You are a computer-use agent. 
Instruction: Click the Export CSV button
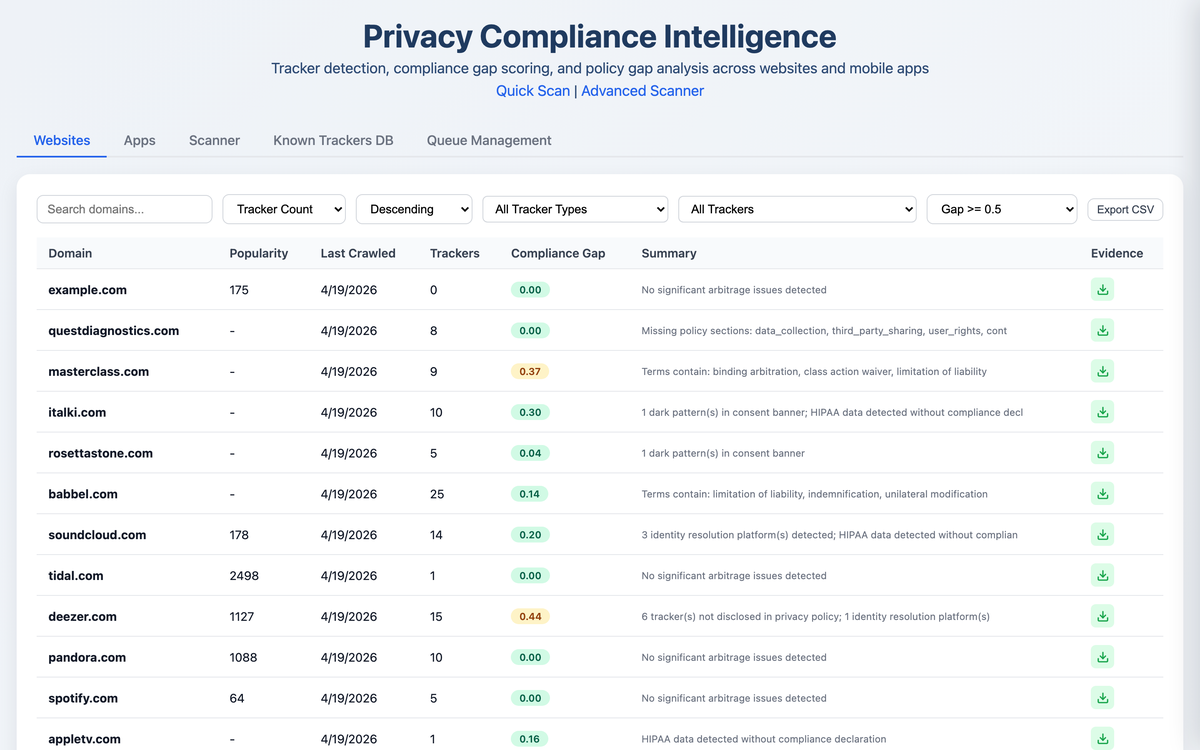(1124, 209)
